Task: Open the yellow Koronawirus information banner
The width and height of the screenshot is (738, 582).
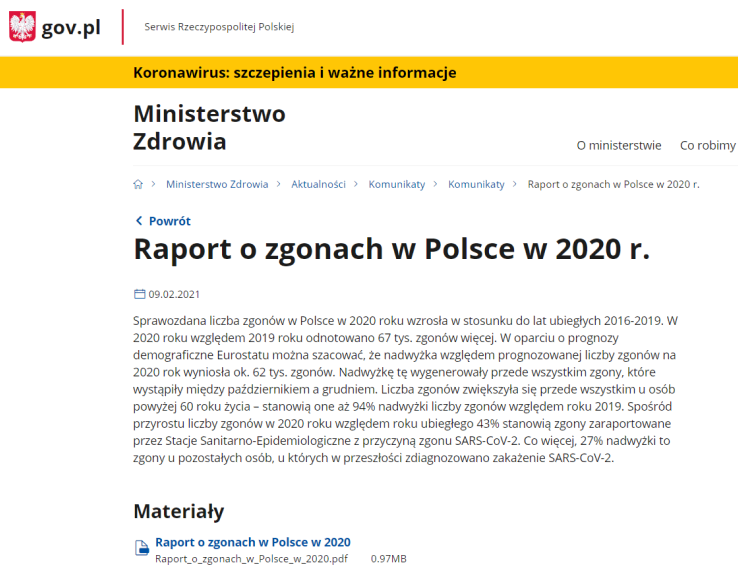Action: pyautogui.click(x=294, y=73)
